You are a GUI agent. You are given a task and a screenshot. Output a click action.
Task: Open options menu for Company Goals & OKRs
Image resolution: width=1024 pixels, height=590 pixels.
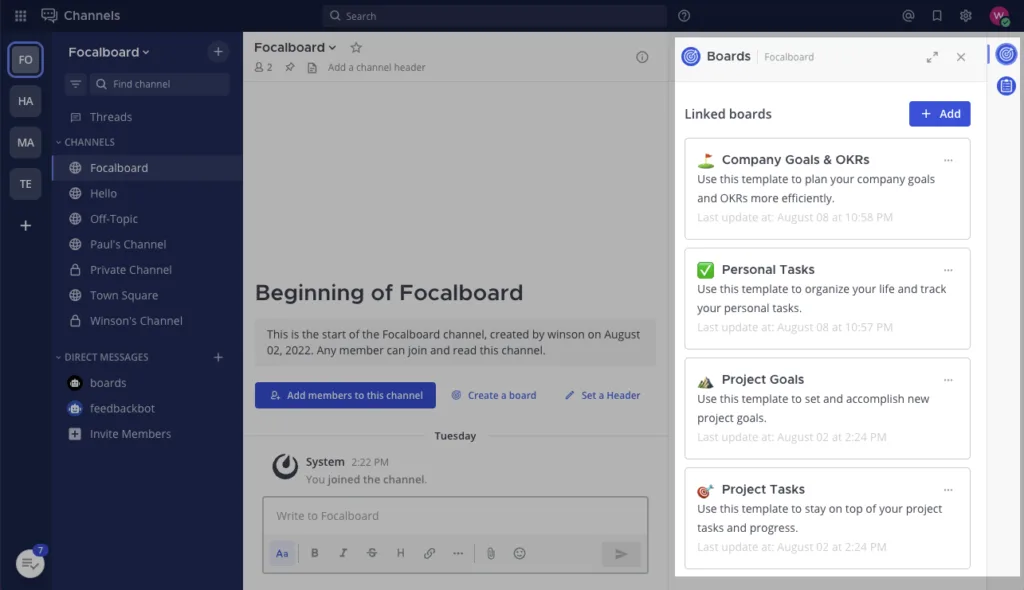[x=948, y=160]
